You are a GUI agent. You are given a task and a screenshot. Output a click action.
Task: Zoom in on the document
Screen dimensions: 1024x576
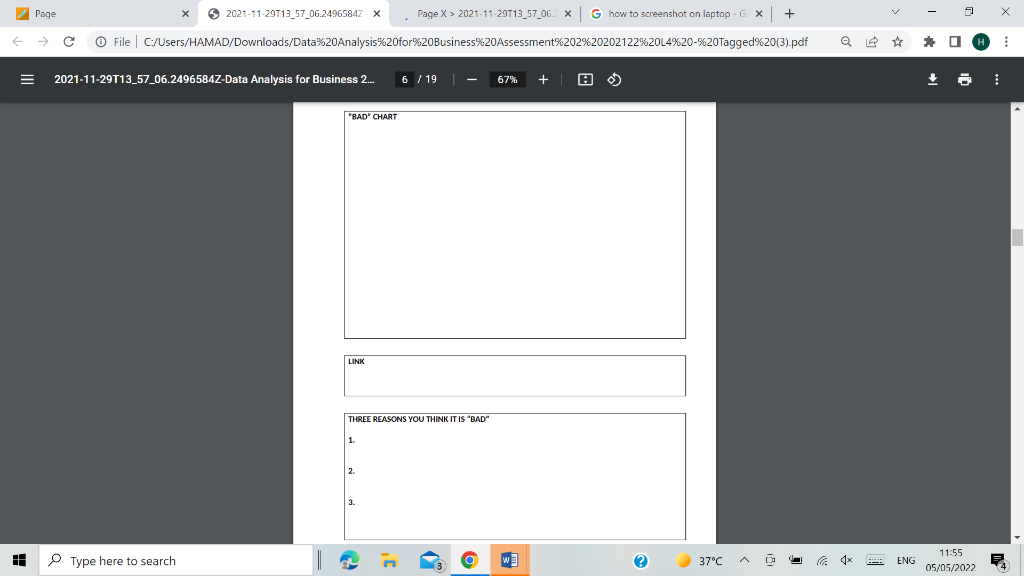(x=543, y=79)
